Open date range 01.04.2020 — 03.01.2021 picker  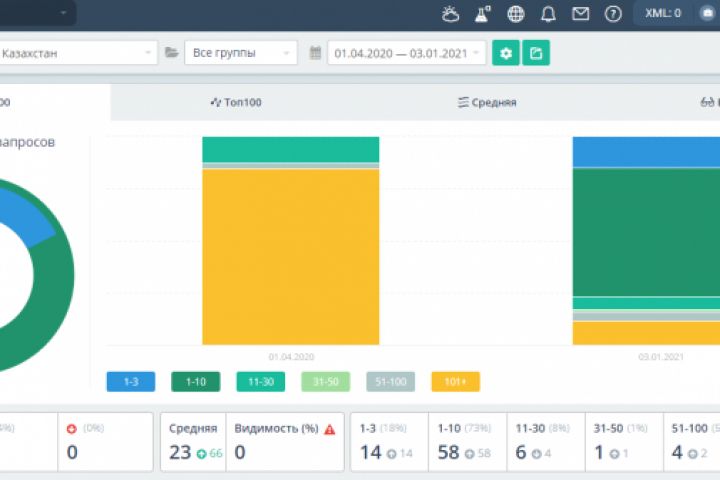pyautogui.click(x=406, y=53)
